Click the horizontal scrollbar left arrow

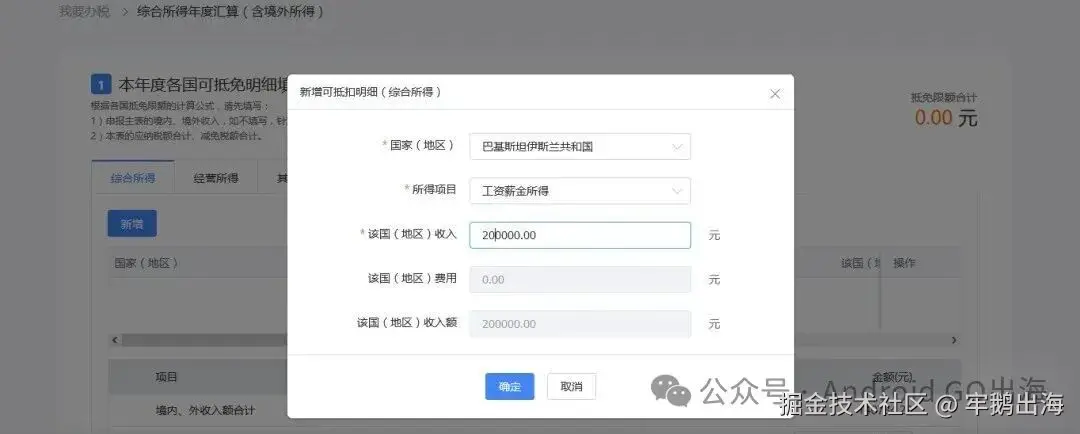pyautogui.click(x=115, y=340)
